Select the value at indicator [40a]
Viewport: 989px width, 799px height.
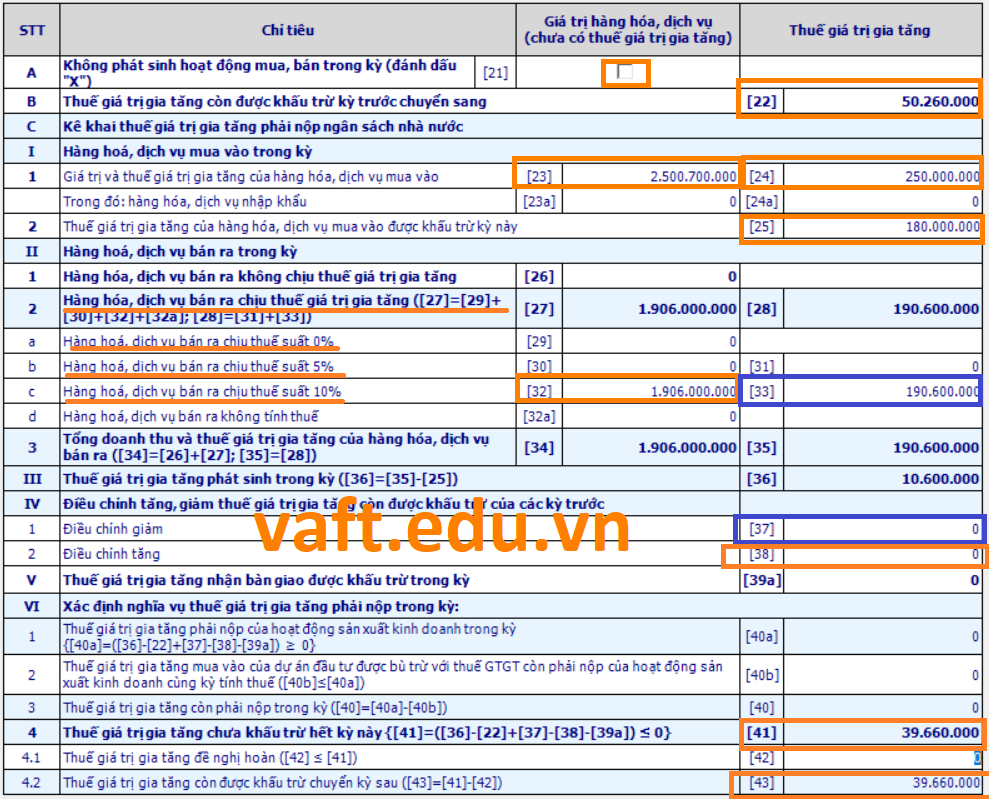pos(975,636)
